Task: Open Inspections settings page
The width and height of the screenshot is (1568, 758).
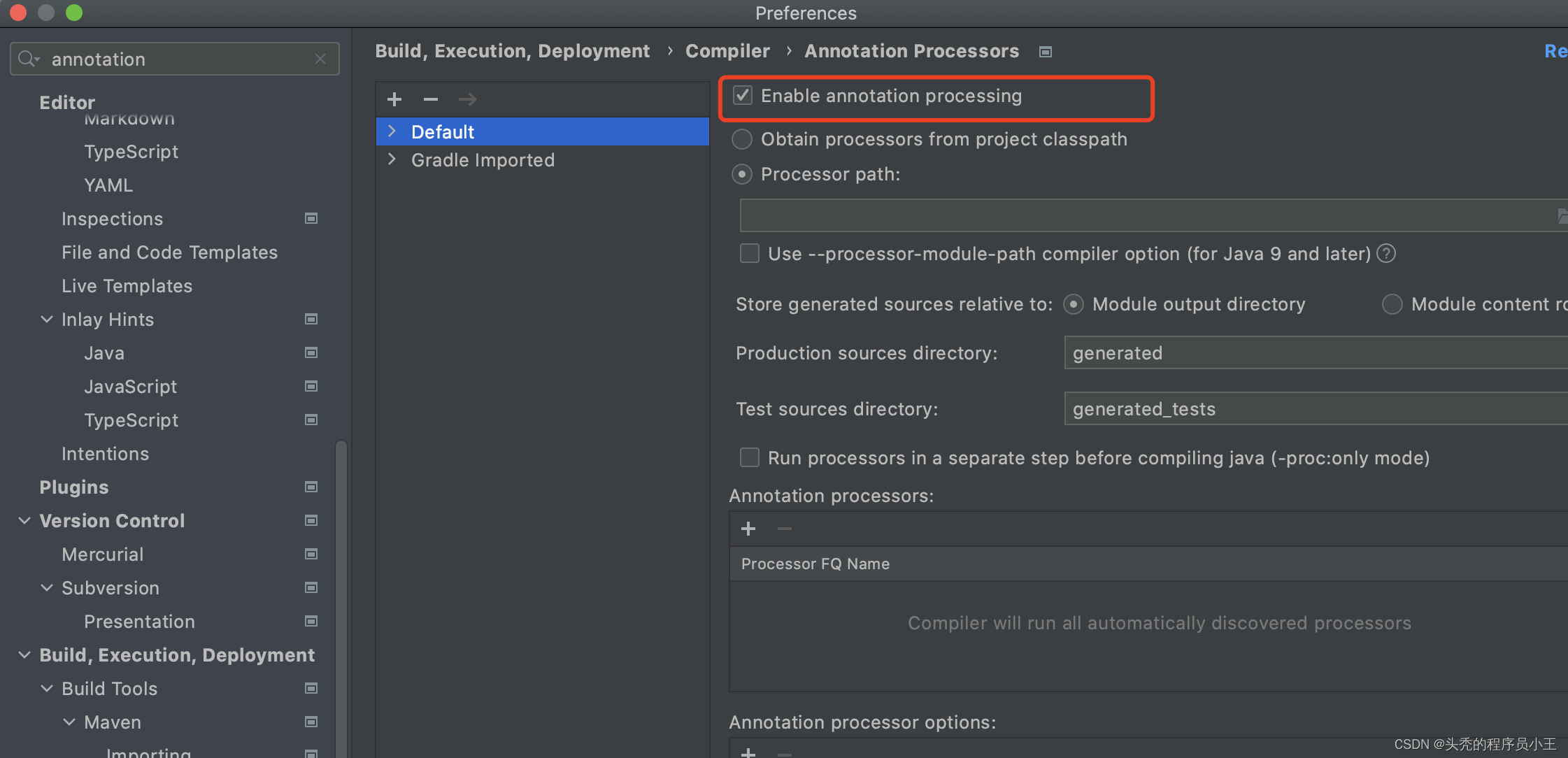Action: pos(112,219)
